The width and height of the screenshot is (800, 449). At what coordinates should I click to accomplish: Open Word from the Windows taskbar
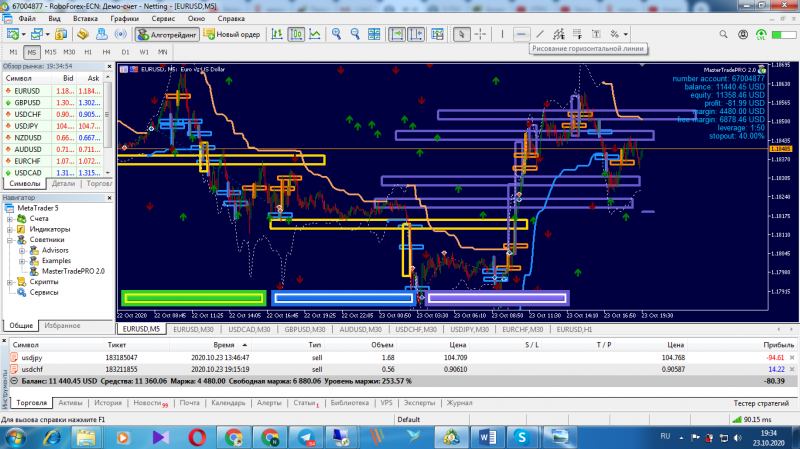pyautogui.click(x=488, y=437)
